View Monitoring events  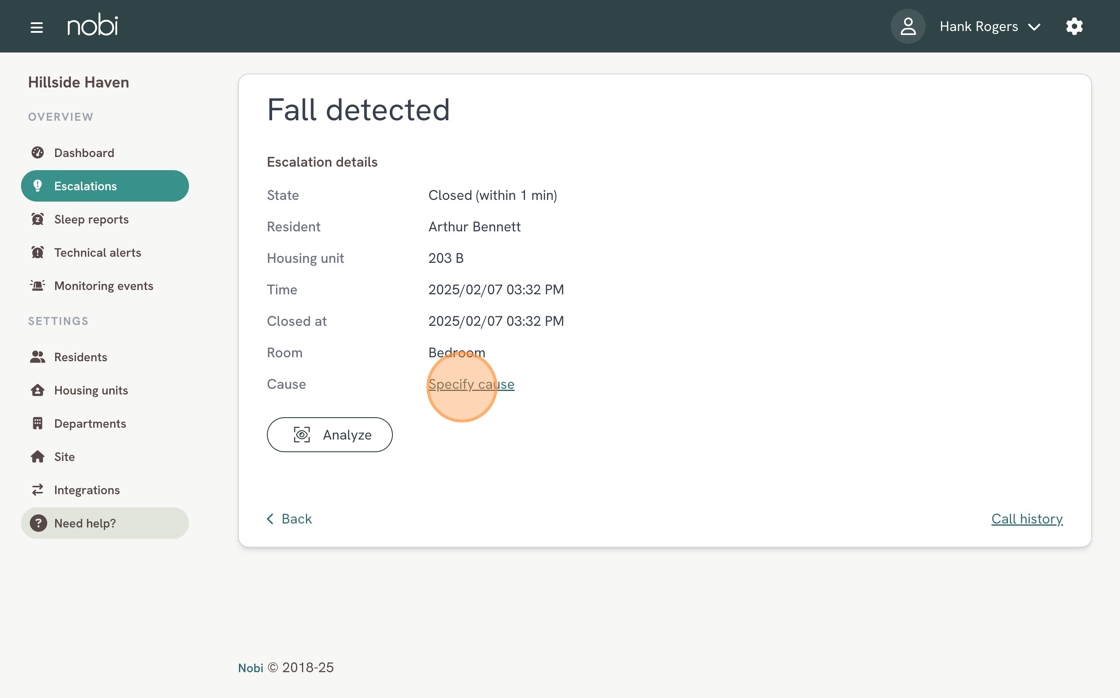pyautogui.click(x=105, y=286)
